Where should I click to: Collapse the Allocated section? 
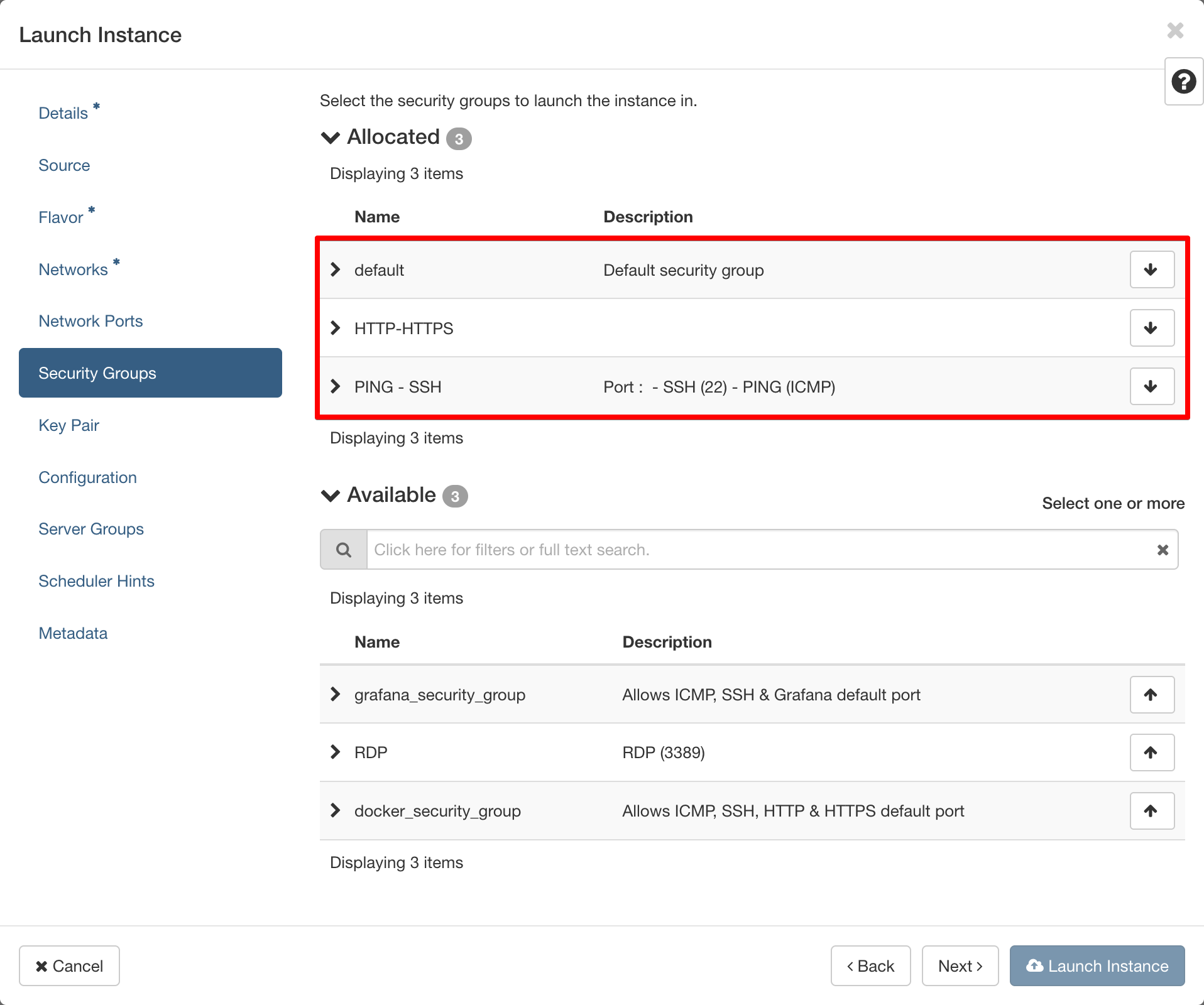pos(331,138)
